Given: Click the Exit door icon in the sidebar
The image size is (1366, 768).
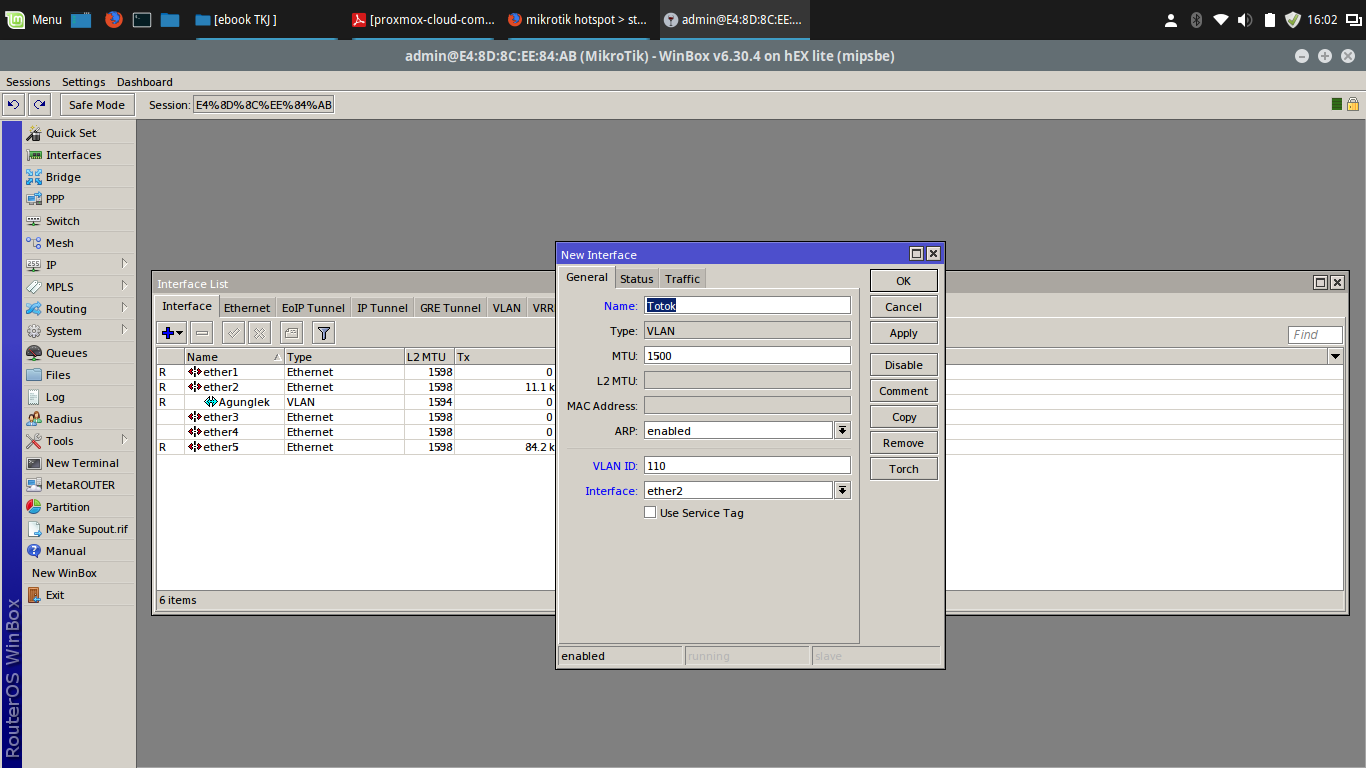Looking at the screenshot, I should click(x=34, y=595).
